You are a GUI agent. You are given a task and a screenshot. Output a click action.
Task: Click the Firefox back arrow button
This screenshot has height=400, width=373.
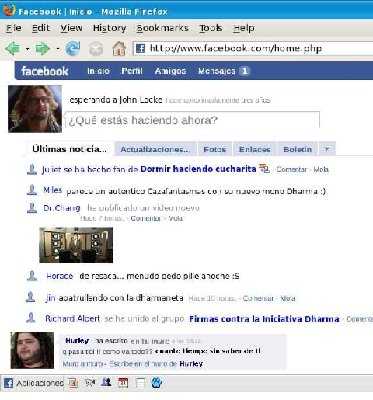(x=13, y=49)
